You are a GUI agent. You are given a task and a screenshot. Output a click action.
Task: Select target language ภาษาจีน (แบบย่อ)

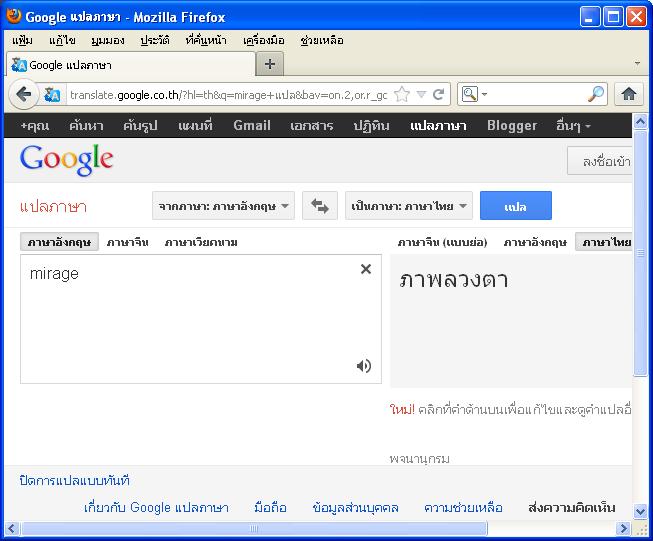pyautogui.click(x=442, y=242)
